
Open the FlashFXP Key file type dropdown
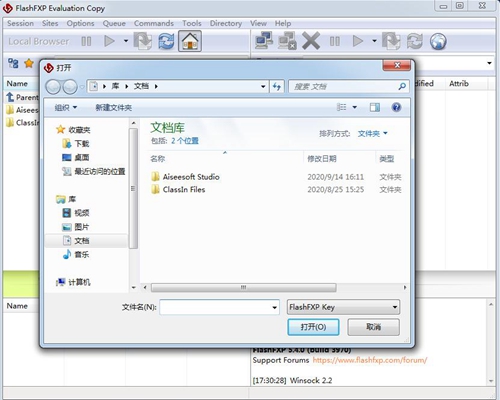click(x=343, y=307)
